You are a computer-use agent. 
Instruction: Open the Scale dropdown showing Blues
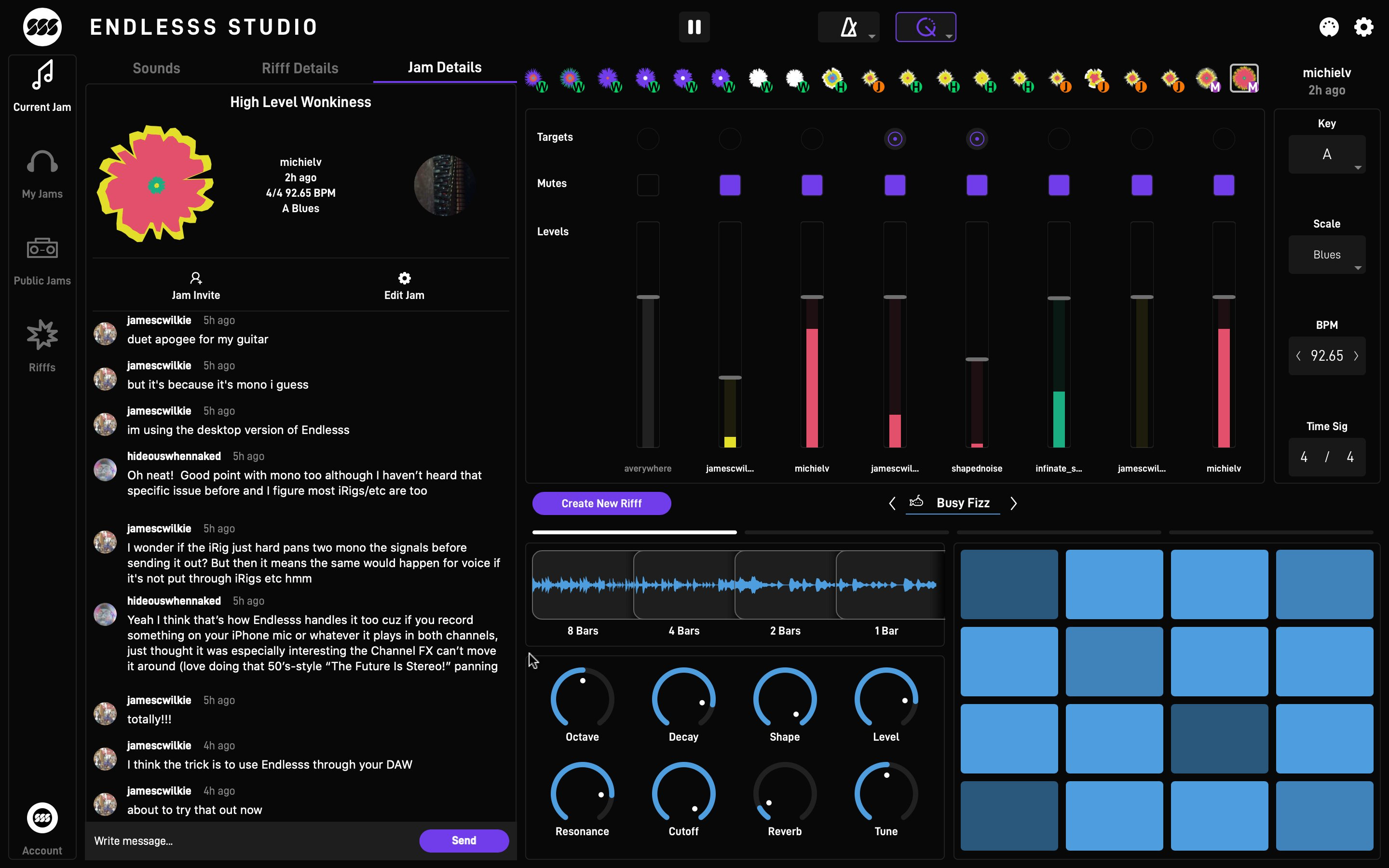coord(1327,255)
